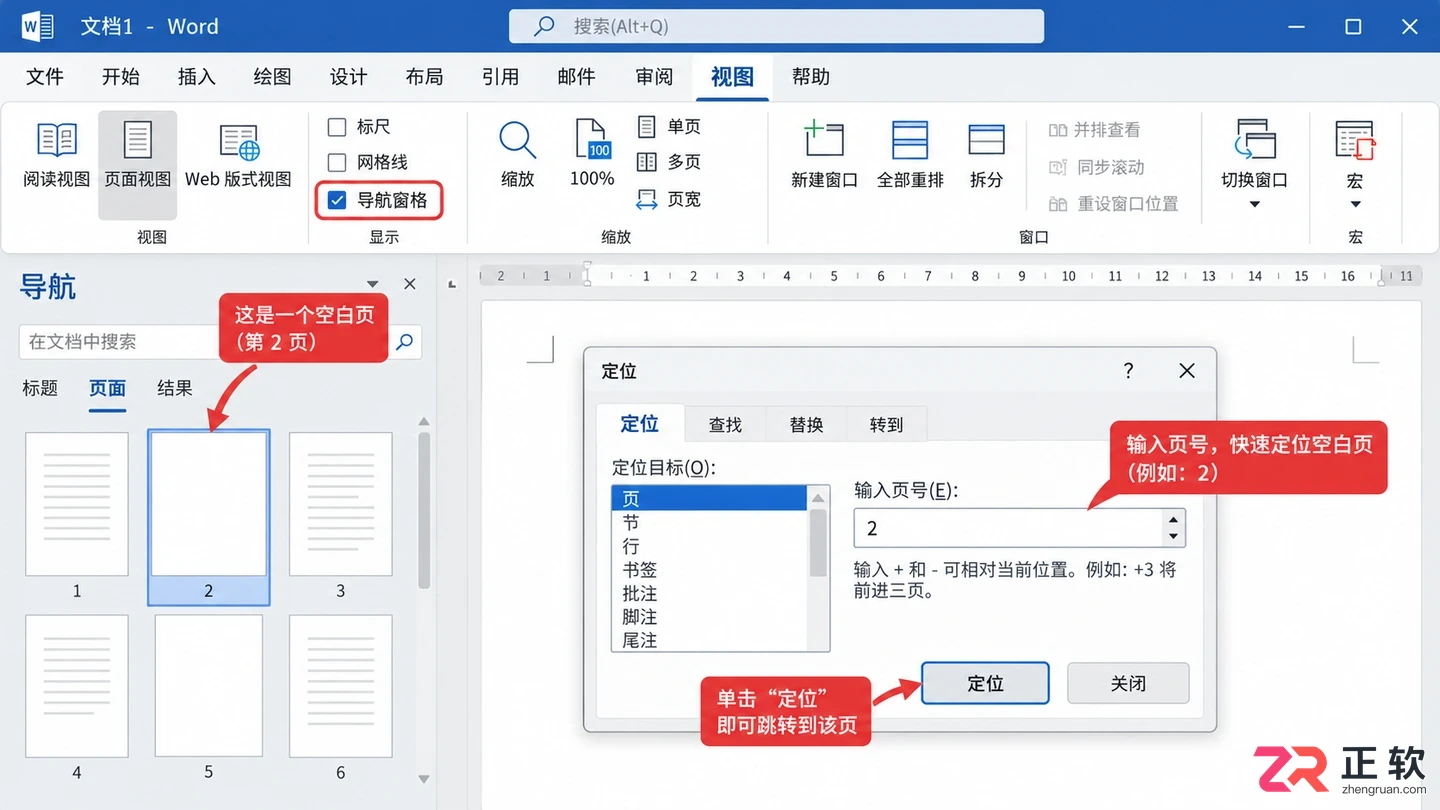Enable the gridlines (网格线) checkbox

[337, 162]
